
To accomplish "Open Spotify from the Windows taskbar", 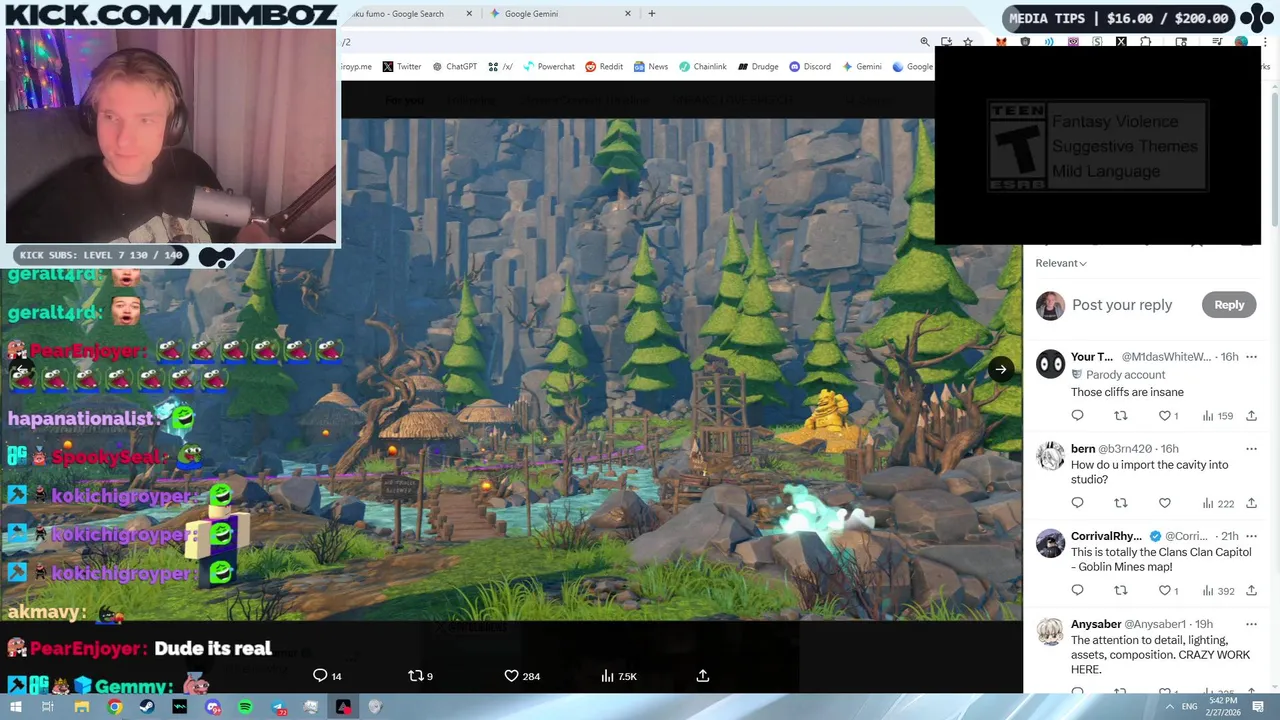I will [x=245, y=707].
